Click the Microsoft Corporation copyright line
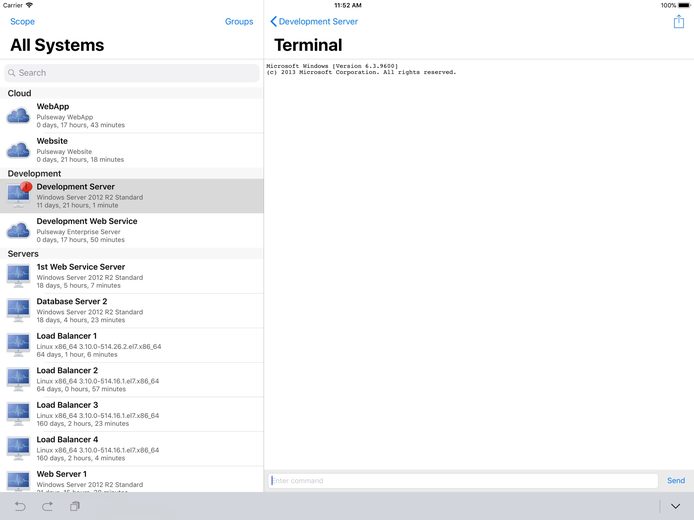This screenshot has width=694, height=520. pyautogui.click(x=361, y=72)
